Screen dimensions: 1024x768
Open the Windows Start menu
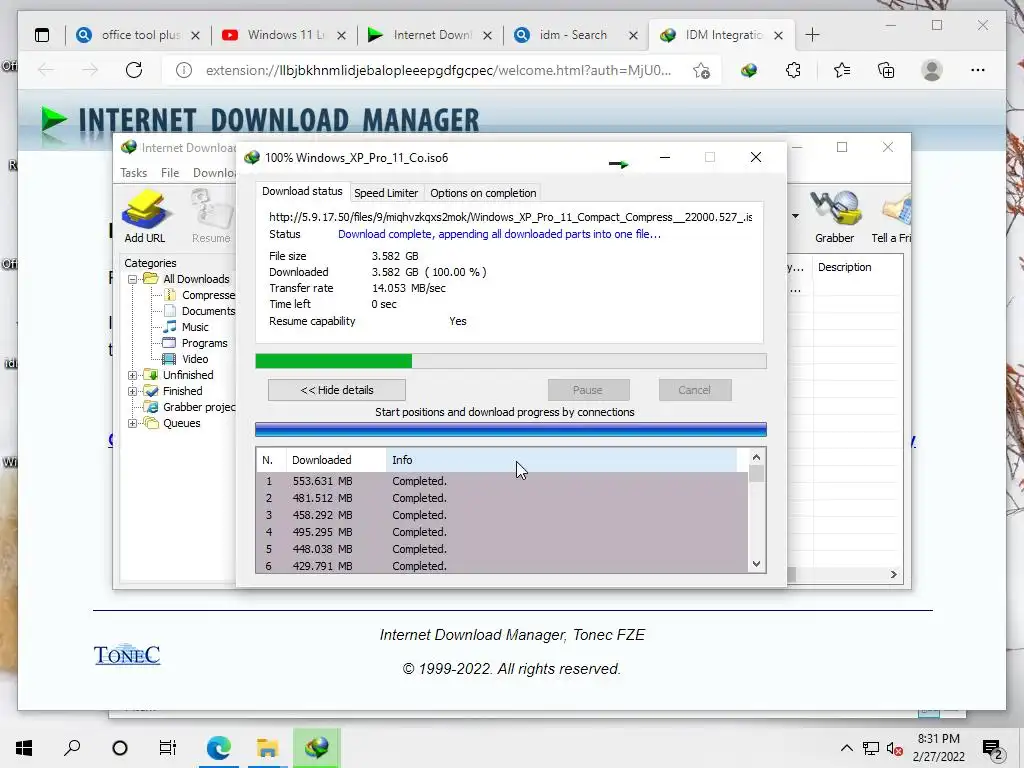point(24,748)
